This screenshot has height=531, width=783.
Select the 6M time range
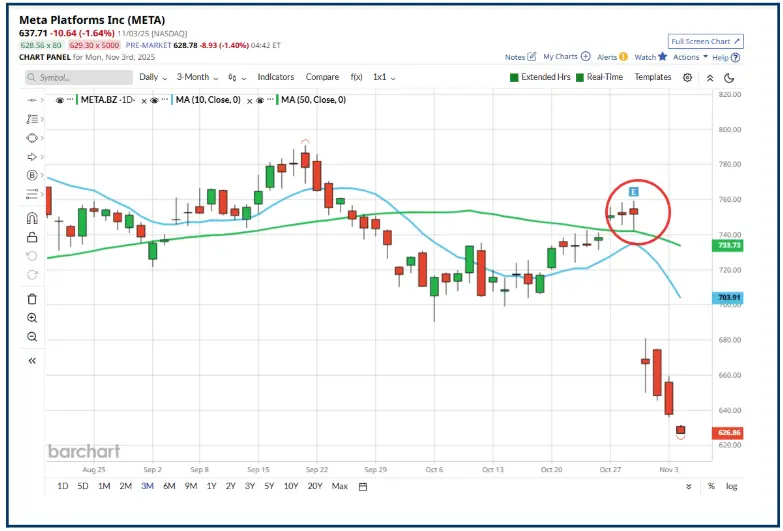pyautogui.click(x=169, y=486)
